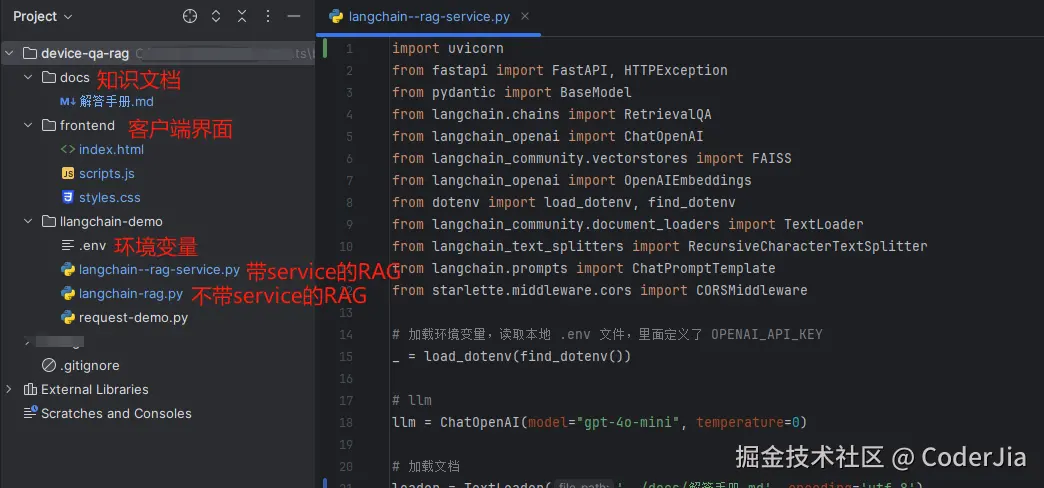Viewport: 1044px width, 488px height.
Task: Click the llangchain-demo folder icon
Action: click(x=49, y=221)
